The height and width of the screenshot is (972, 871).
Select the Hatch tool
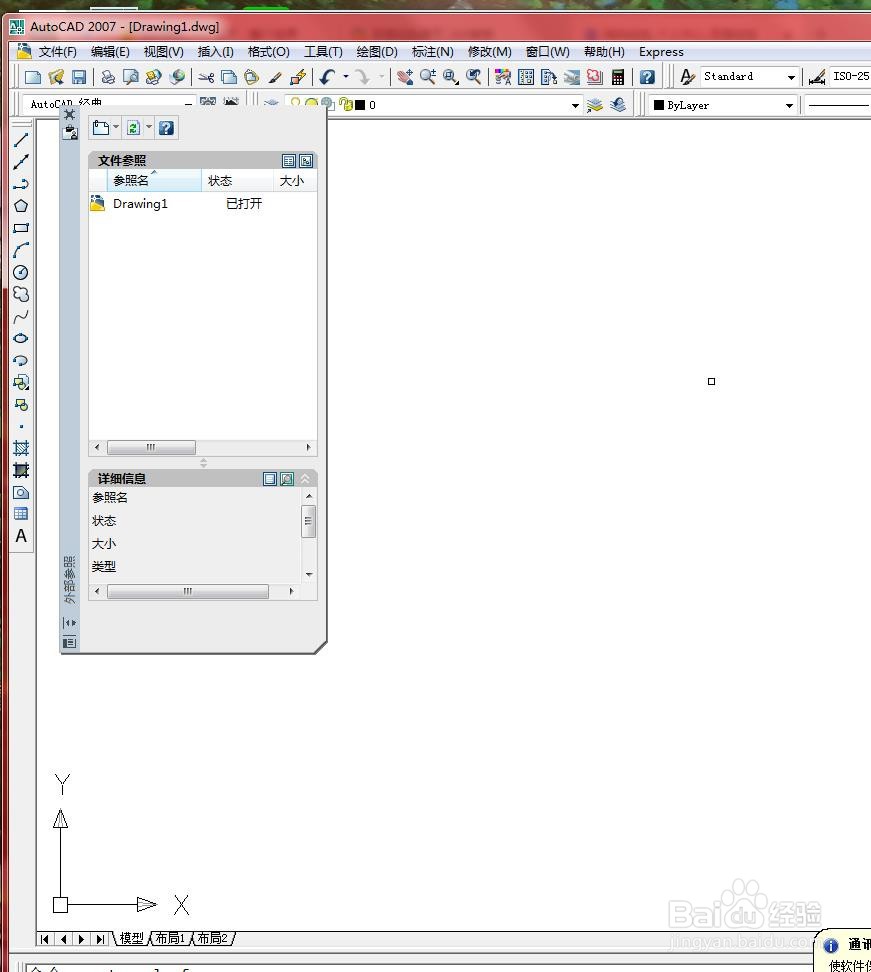21,448
